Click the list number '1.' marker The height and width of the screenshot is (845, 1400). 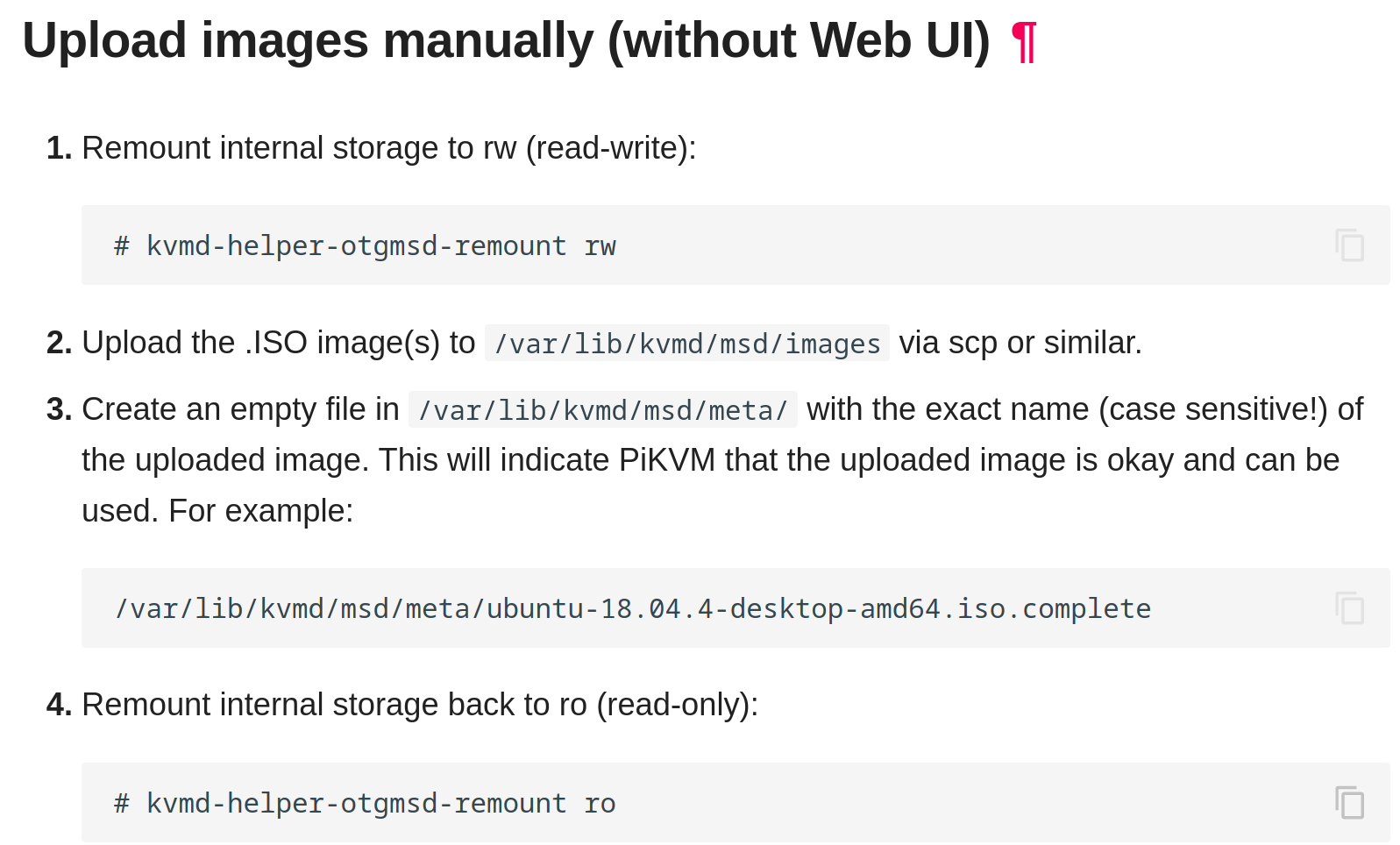pyautogui.click(x=59, y=148)
